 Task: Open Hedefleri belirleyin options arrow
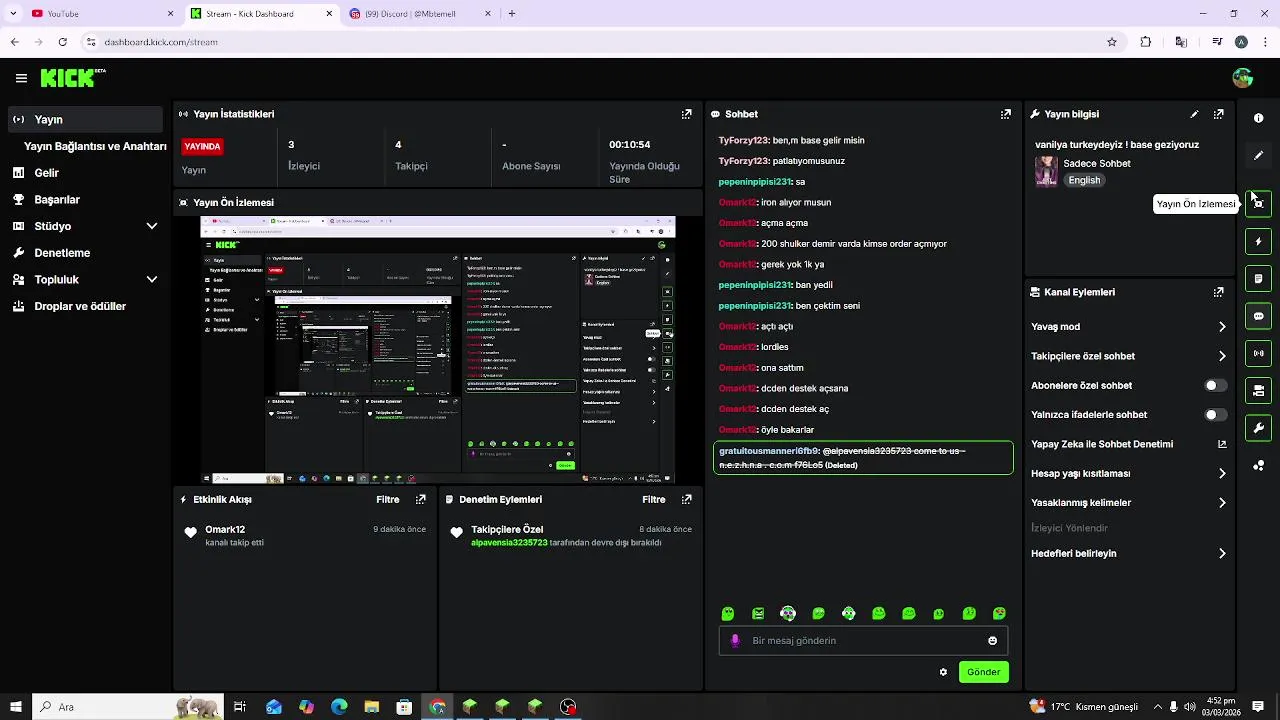[1222, 553]
